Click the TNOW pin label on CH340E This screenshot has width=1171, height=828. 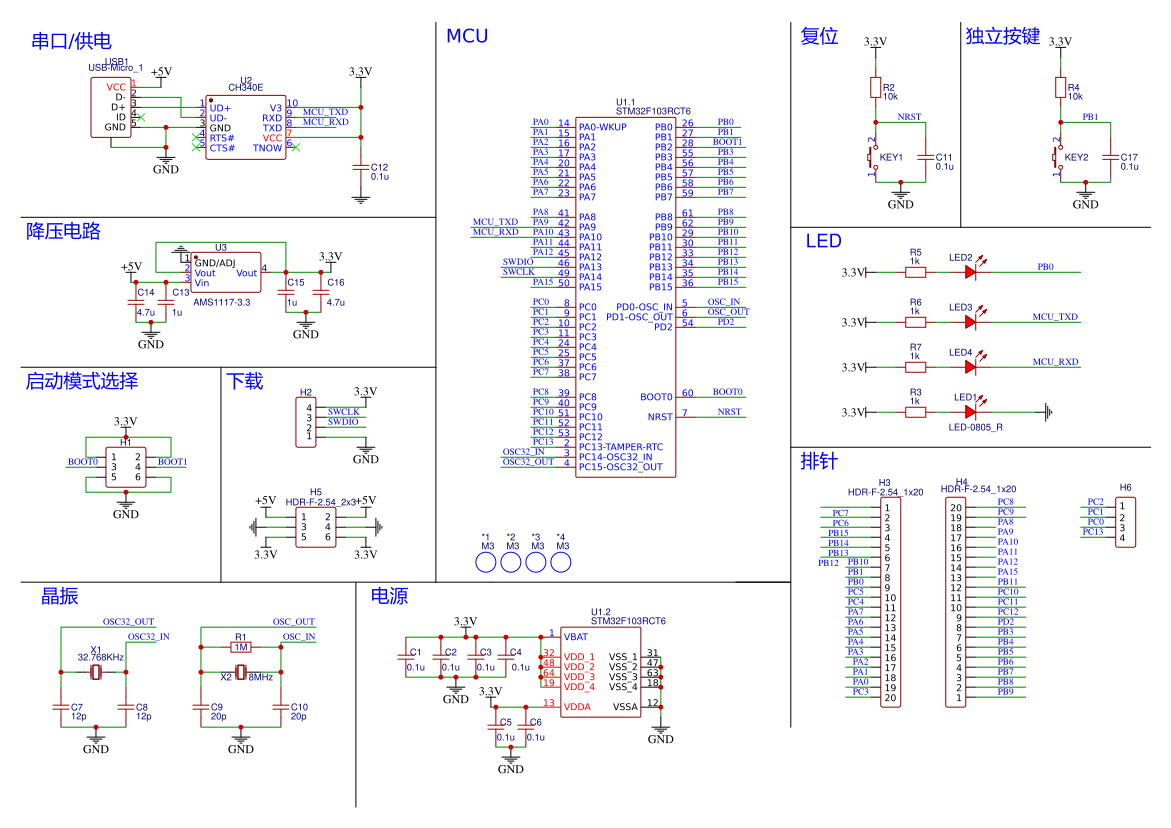[x=267, y=148]
